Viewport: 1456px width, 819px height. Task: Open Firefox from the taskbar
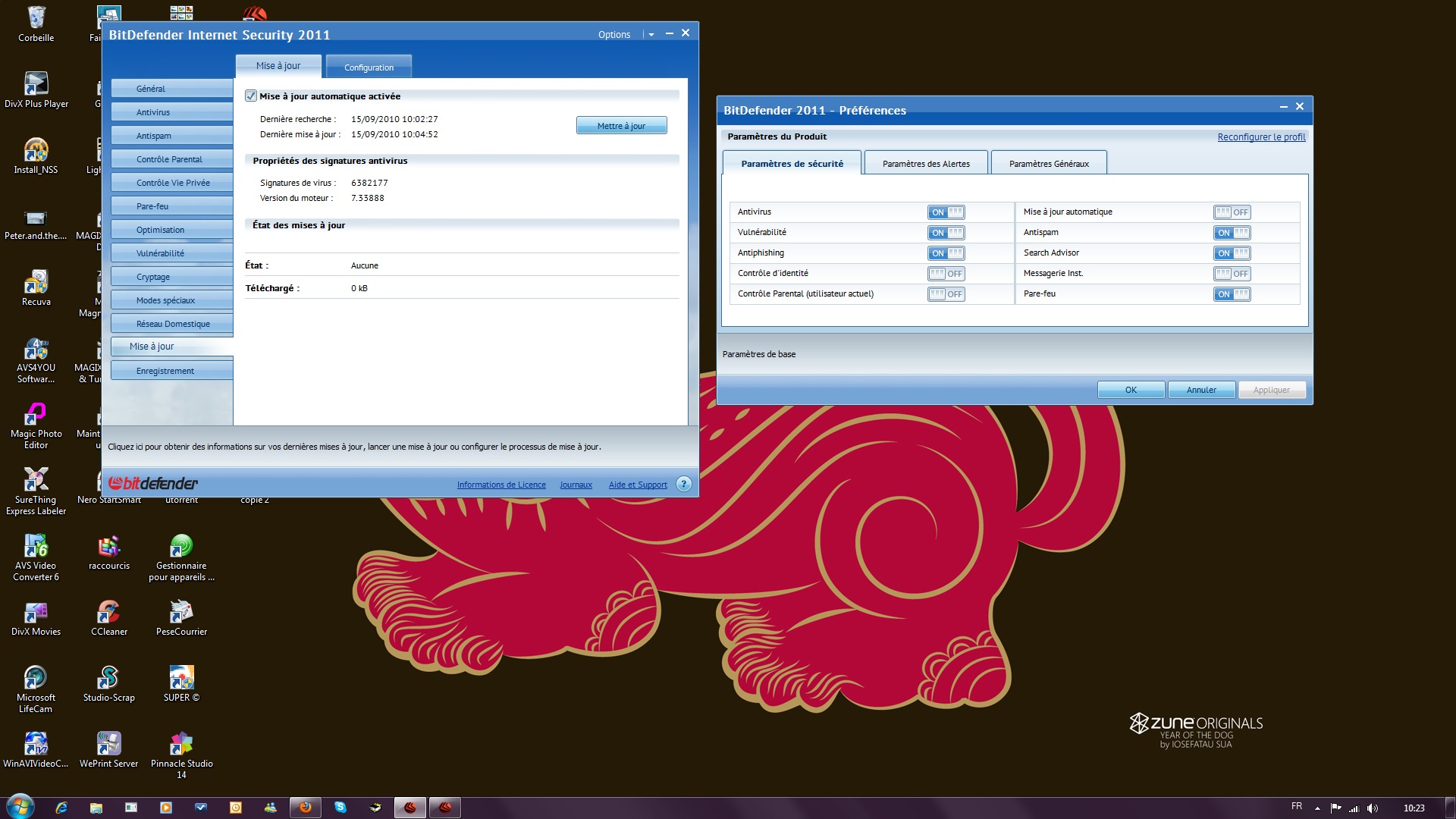pyautogui.click(x=306, y=808)
